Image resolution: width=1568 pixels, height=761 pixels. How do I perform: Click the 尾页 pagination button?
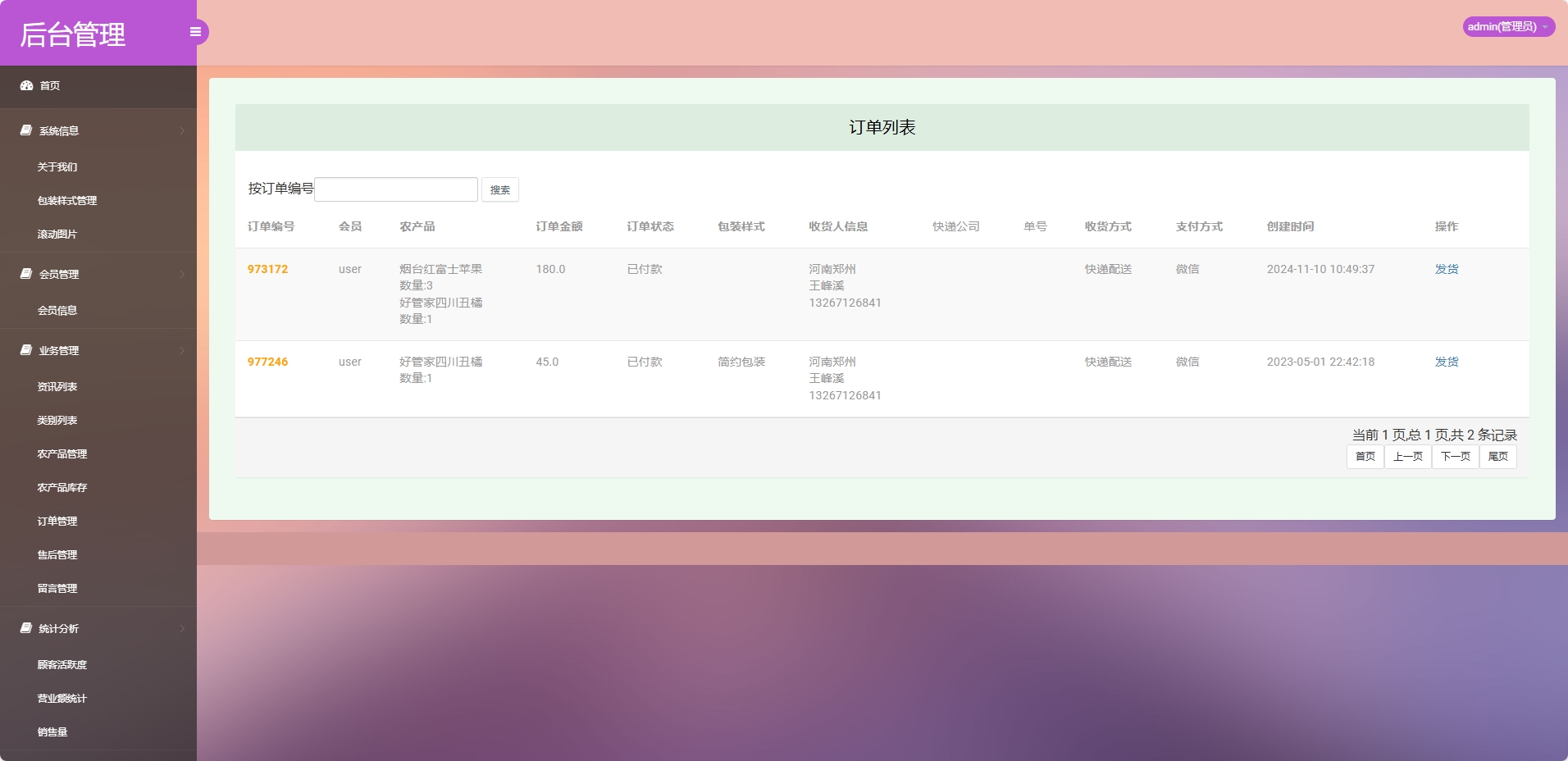[x=1498, y=457]
